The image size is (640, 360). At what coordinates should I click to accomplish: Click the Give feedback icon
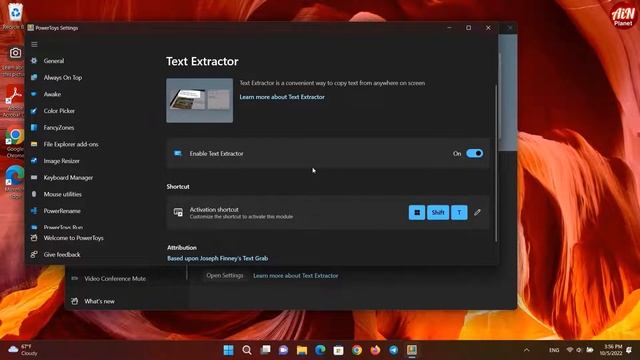tap(34, 255)
